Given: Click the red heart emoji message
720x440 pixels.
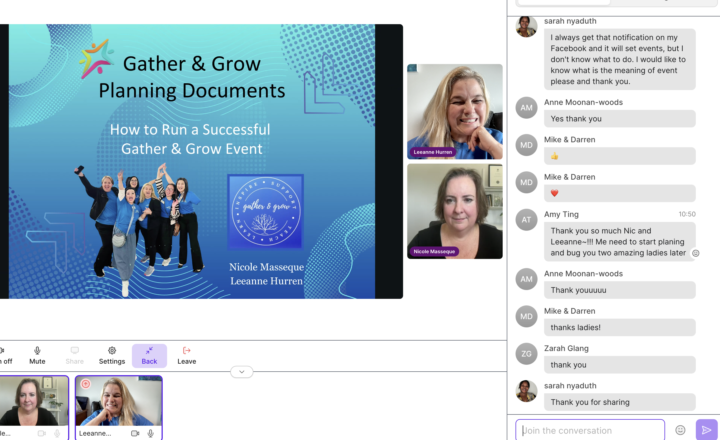Looking at the screenshot, I should [619, 193].
